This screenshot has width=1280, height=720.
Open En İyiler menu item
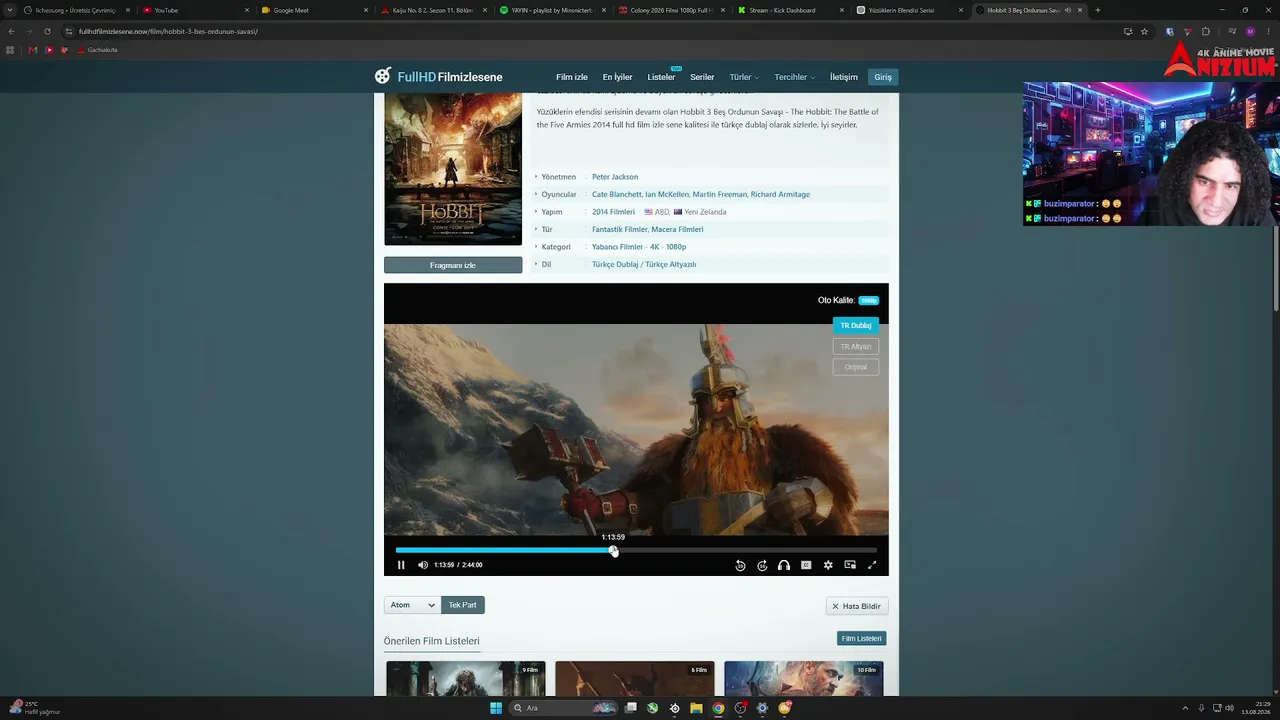point(617,77)
